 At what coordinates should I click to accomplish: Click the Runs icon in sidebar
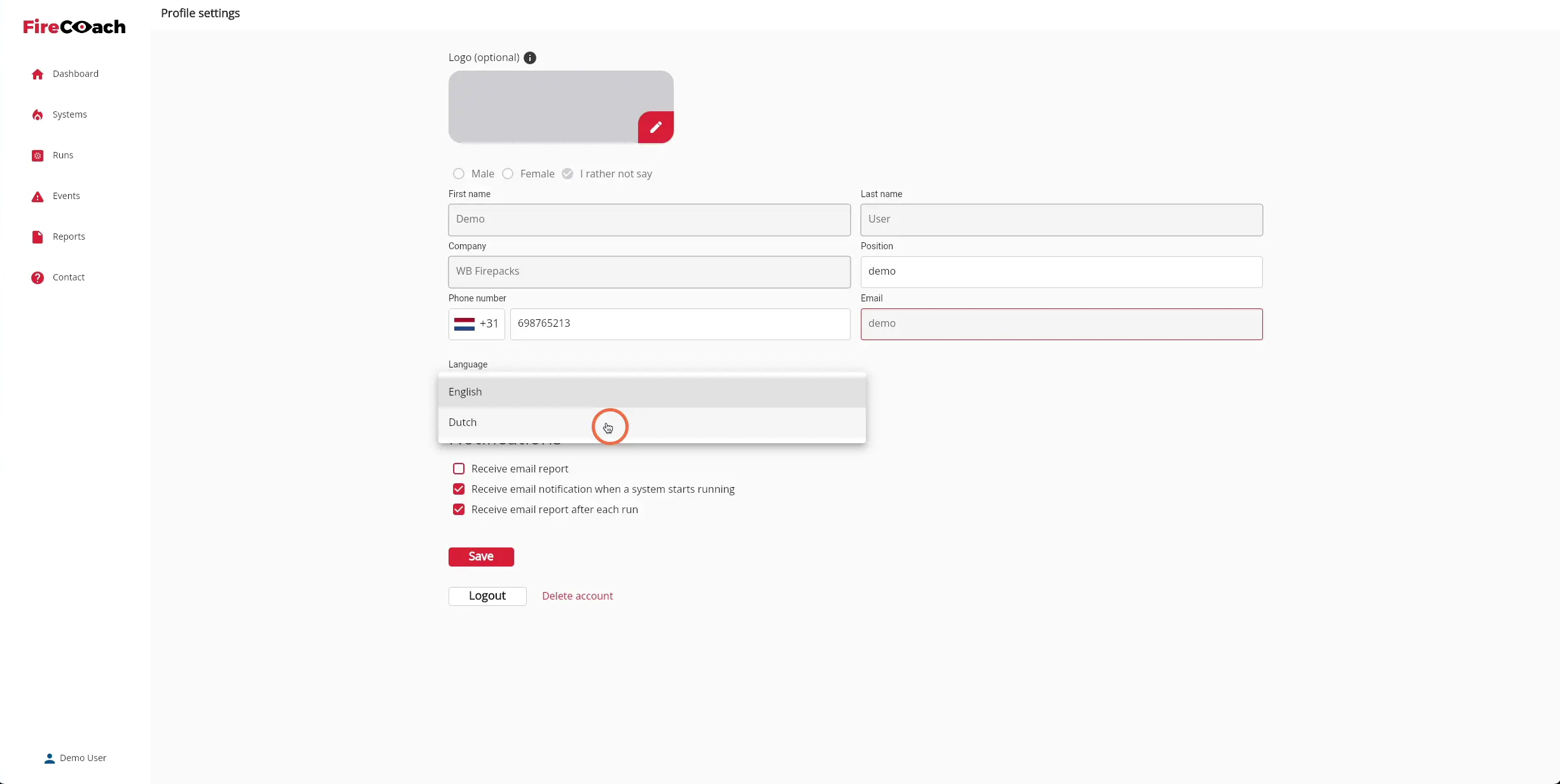(38, 156)
